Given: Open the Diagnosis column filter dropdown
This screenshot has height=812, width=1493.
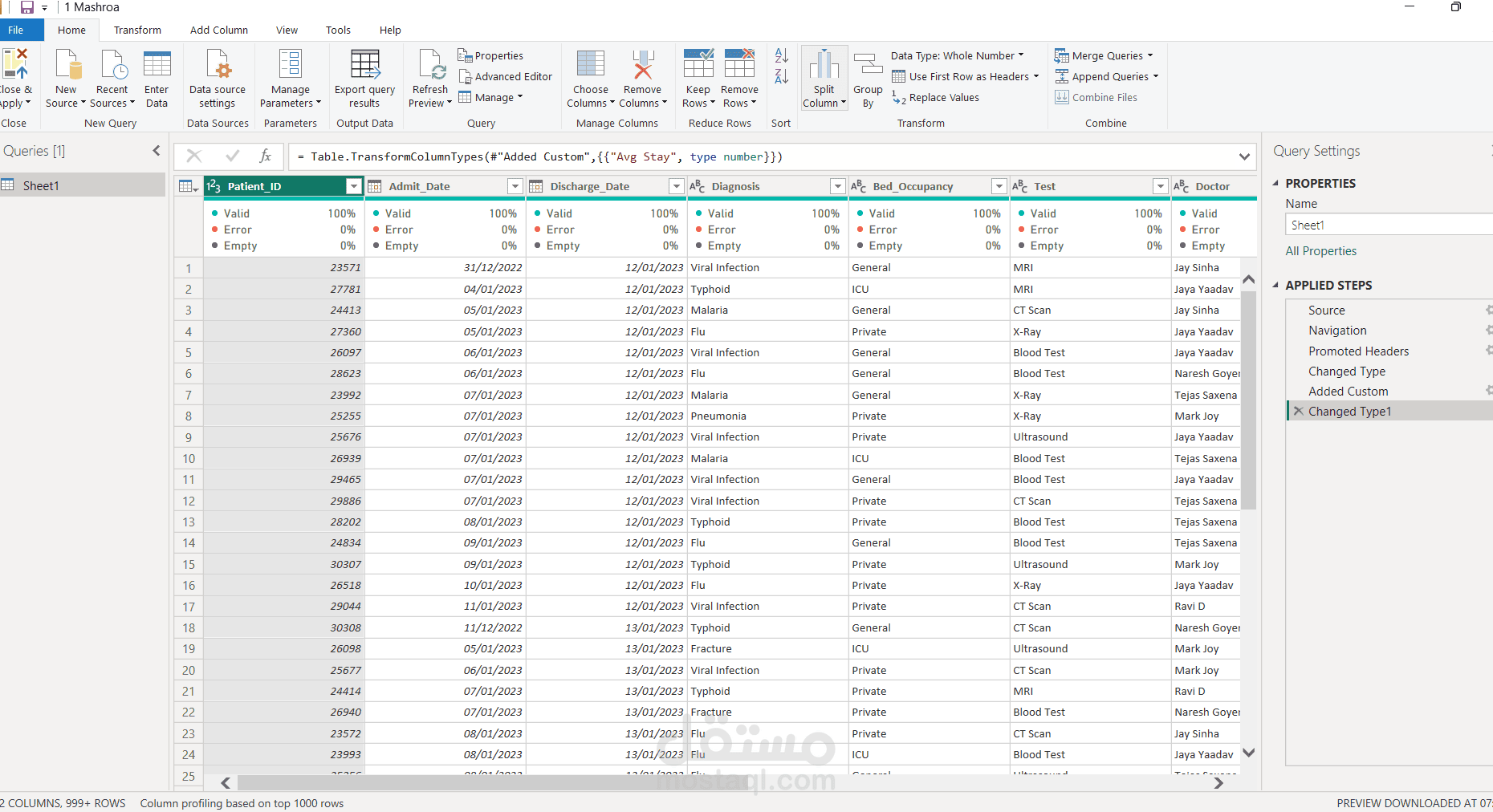Looking at the screenshot, I should 837,186.
